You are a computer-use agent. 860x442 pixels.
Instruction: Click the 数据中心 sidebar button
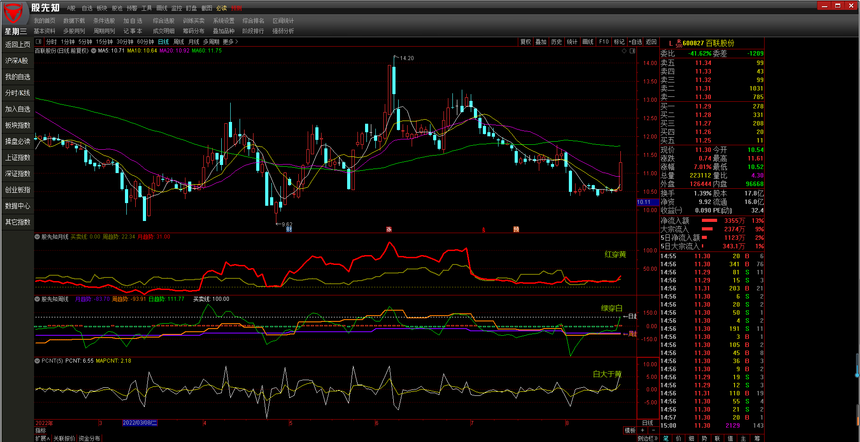[18, 206]
